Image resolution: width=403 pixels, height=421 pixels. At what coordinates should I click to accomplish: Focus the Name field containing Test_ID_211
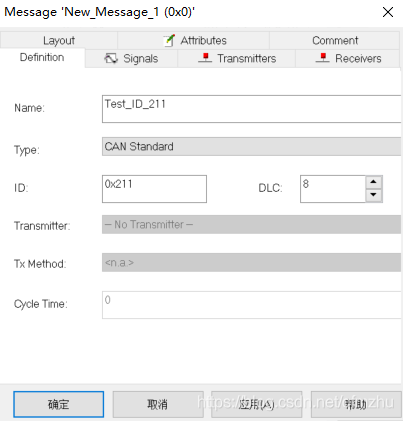click(251, 109)
